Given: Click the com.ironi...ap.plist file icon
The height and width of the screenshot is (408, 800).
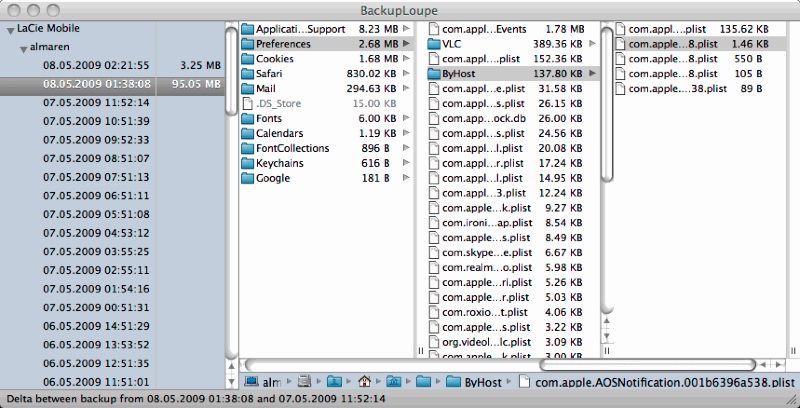Looking at the screenshot, I should click(x=434, y=223).
